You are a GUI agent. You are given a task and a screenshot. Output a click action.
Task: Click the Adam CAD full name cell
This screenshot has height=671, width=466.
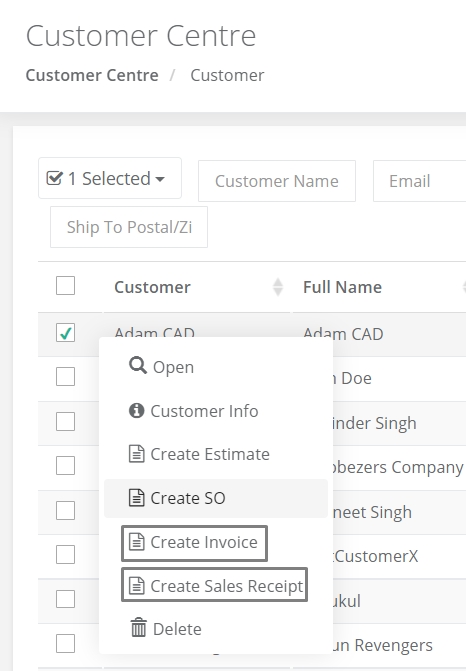(x=343, y=334)
